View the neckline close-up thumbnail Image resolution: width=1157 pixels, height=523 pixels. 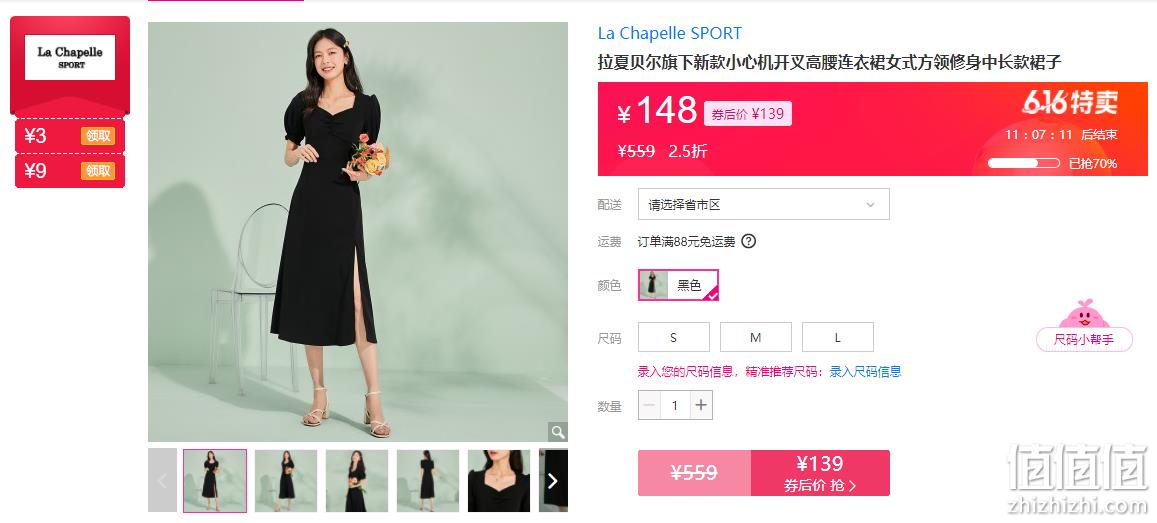pos(499,480)
